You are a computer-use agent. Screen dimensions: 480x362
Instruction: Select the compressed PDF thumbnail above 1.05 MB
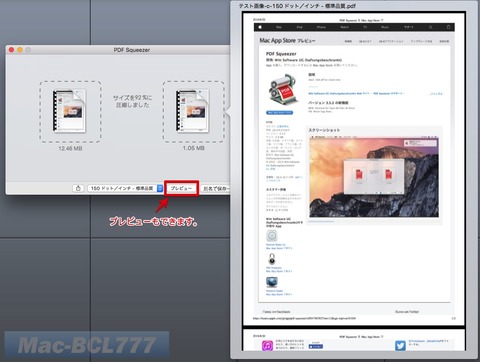tap(193, 111)
